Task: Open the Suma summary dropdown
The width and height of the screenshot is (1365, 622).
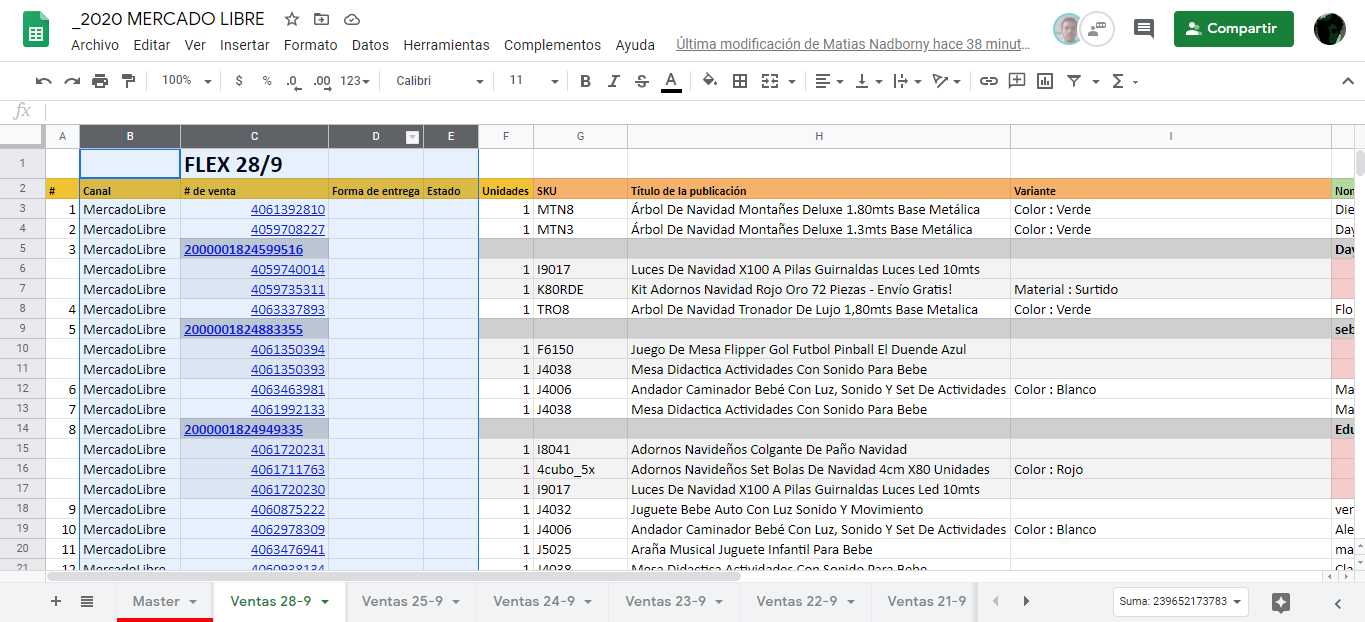Action: 1181,601
